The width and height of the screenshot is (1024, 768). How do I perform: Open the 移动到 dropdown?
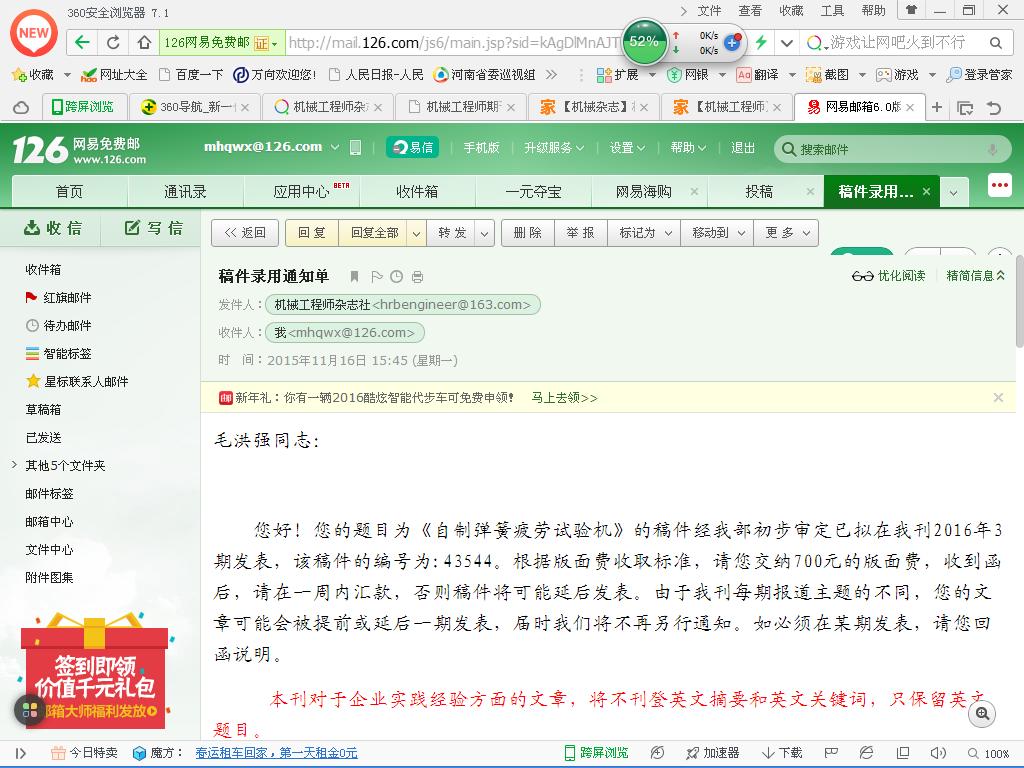click(718, 233)
